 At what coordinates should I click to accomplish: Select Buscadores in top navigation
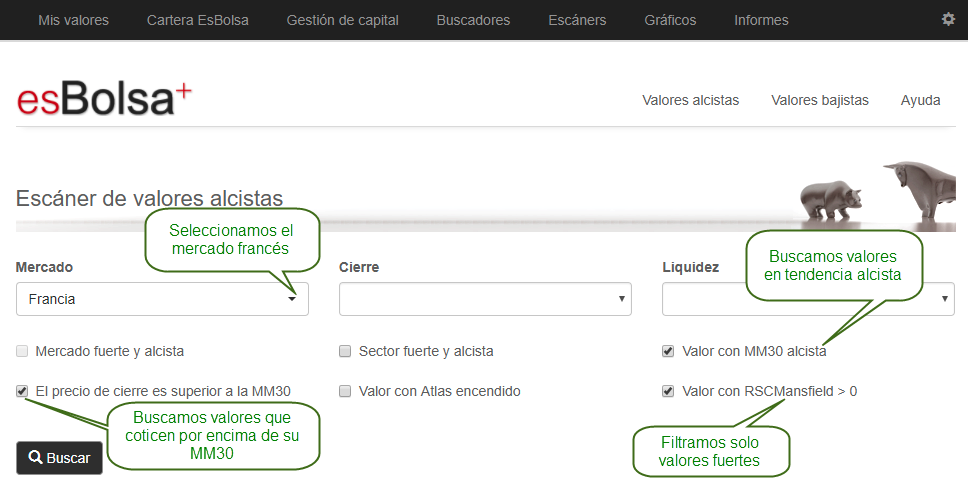[473, 20]
